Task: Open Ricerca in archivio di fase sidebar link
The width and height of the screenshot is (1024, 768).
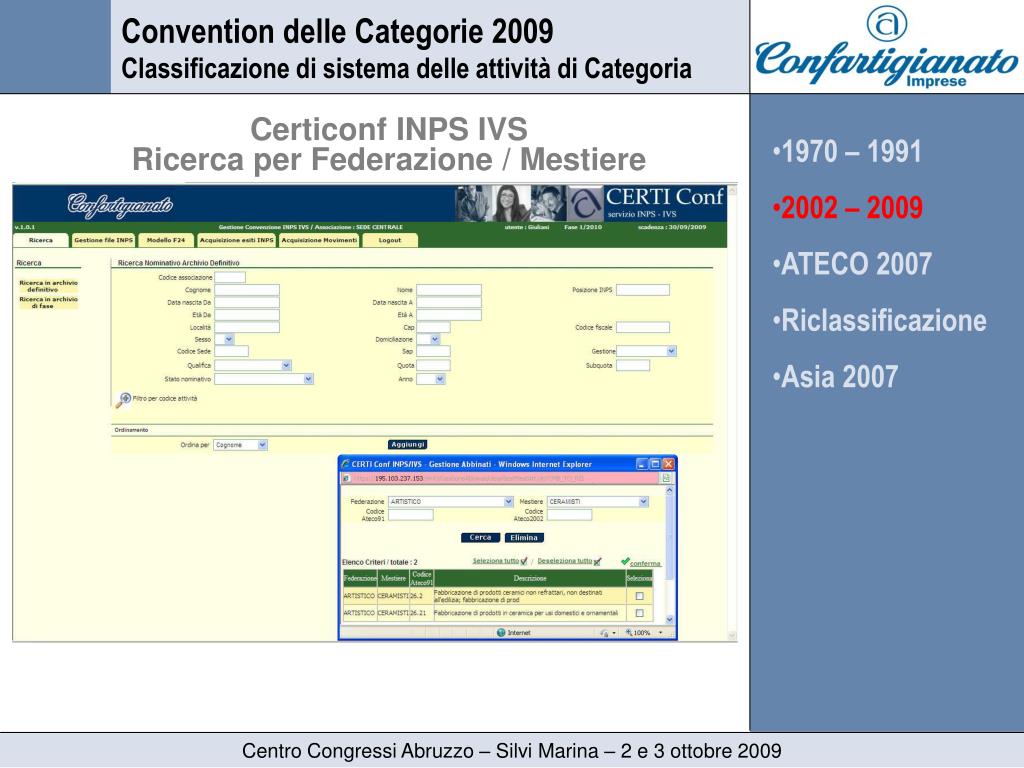Action: tap(48, 302)
